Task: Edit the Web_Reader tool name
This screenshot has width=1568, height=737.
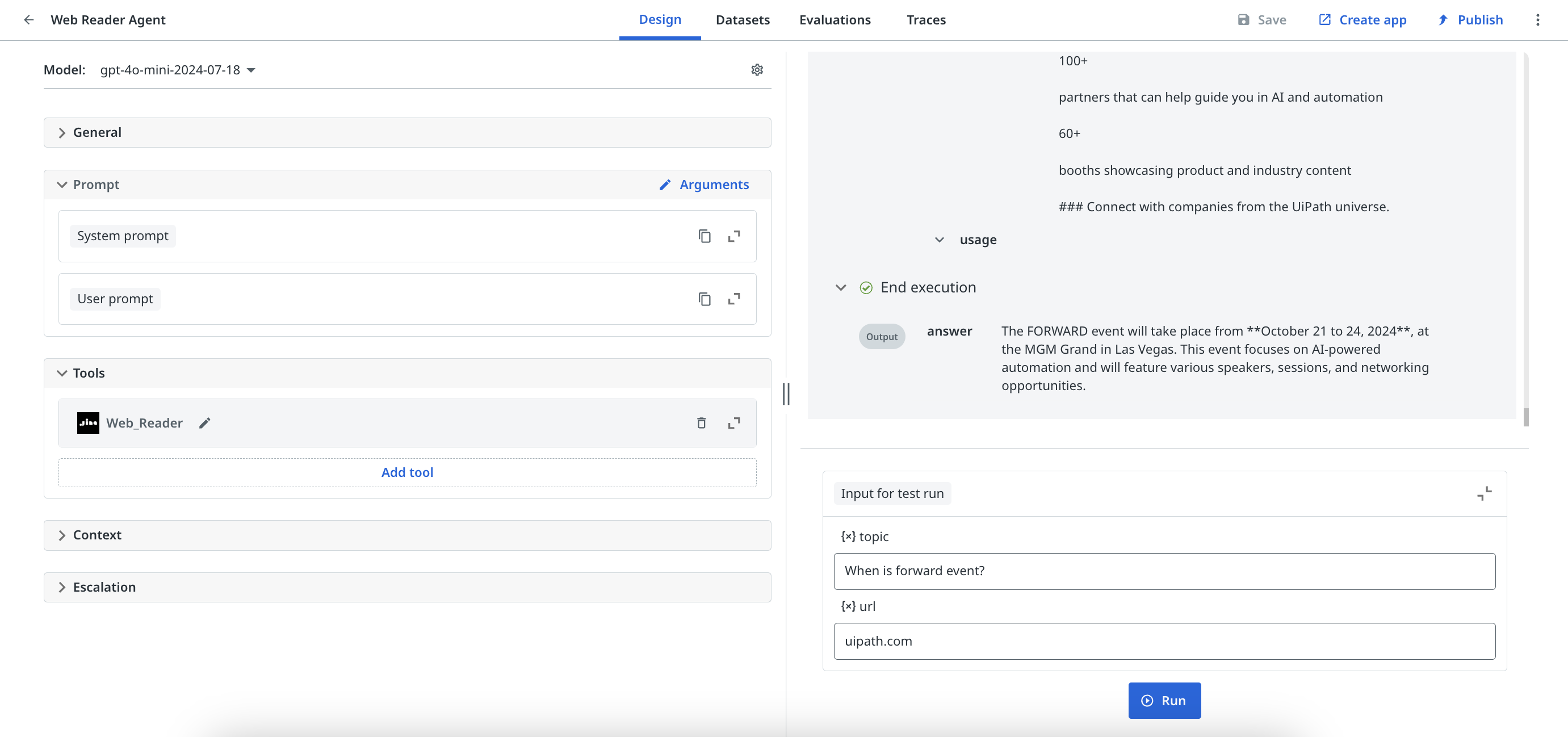Action: click(x=204, y=423)
